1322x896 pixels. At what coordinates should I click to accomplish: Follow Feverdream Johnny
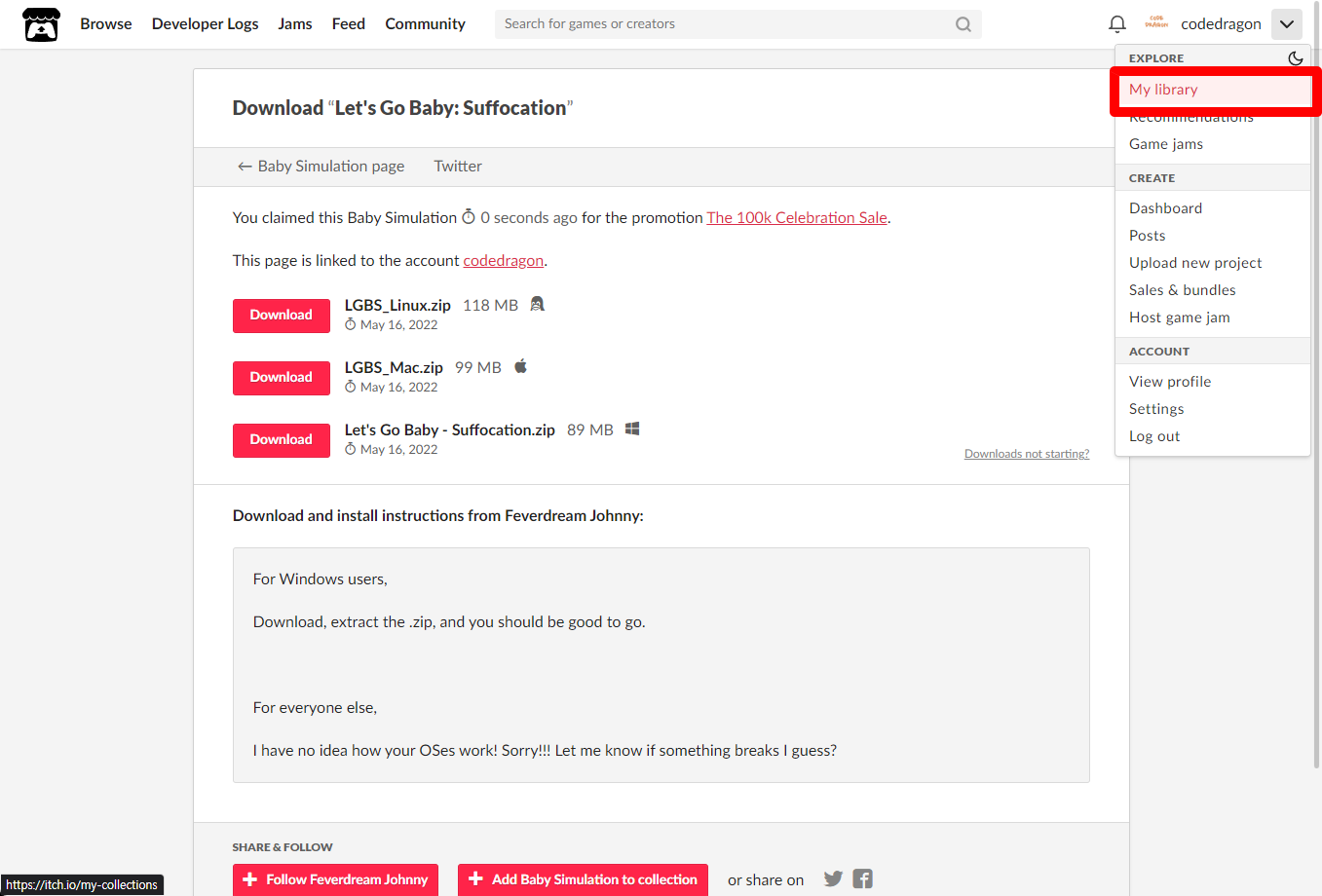335,879
